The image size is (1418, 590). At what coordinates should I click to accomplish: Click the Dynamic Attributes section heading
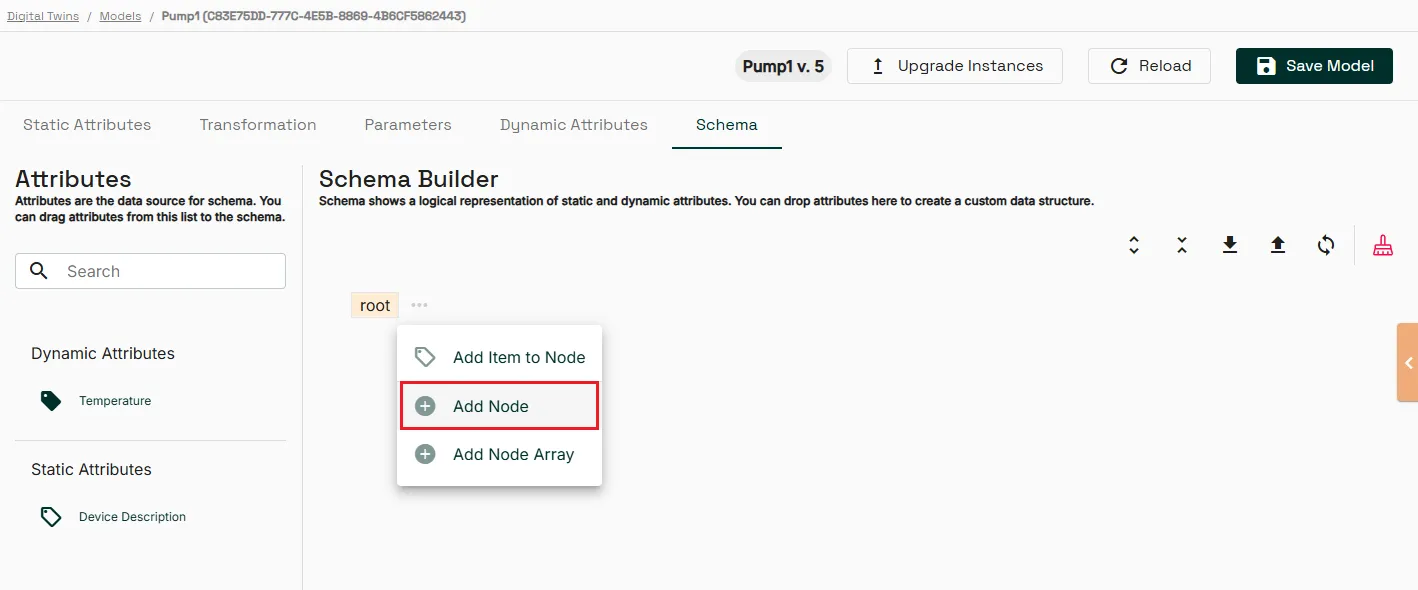(103, 353)
